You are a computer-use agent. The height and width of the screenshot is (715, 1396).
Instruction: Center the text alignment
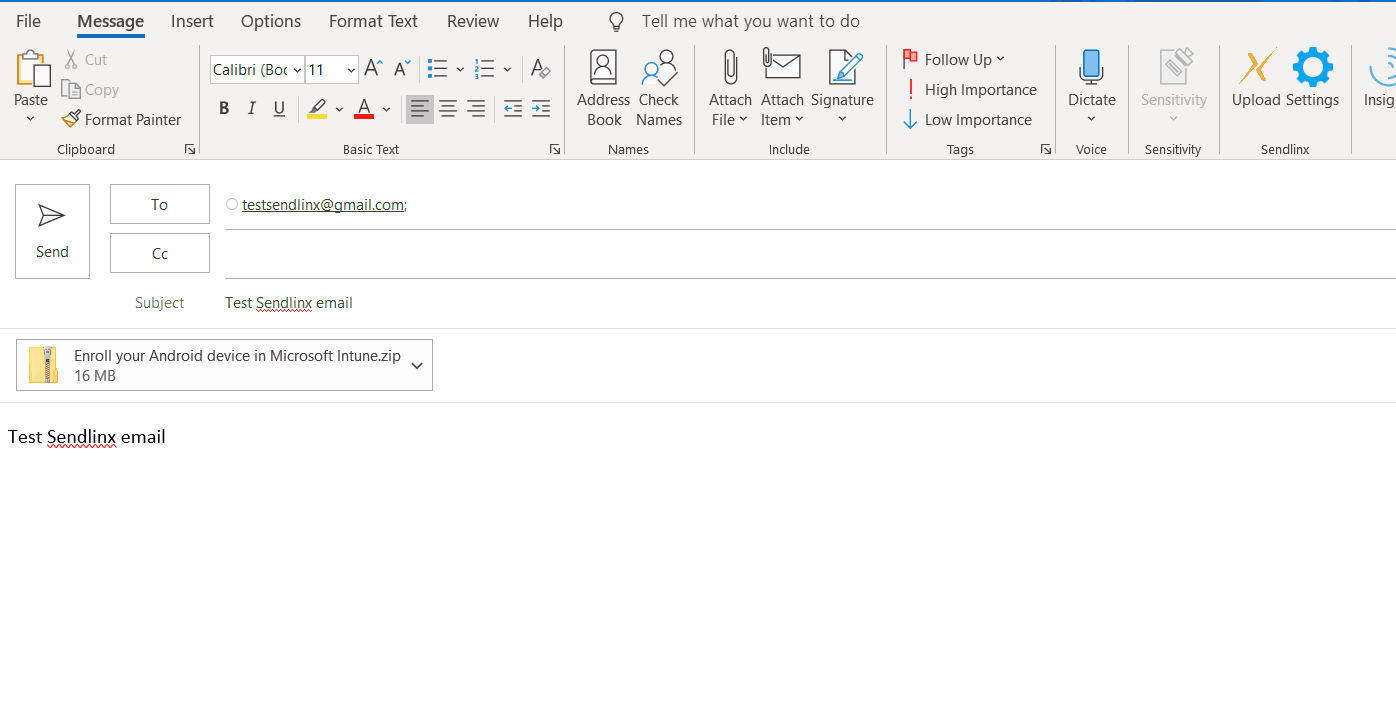448,109
